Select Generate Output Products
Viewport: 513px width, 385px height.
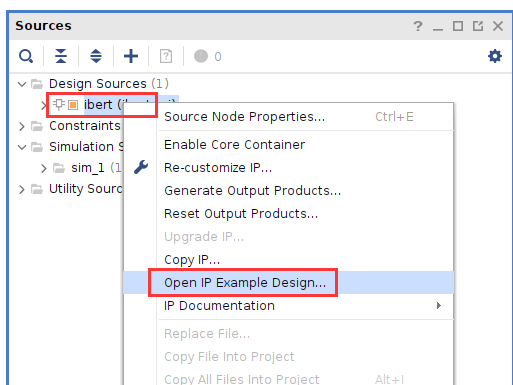[289, 190]
